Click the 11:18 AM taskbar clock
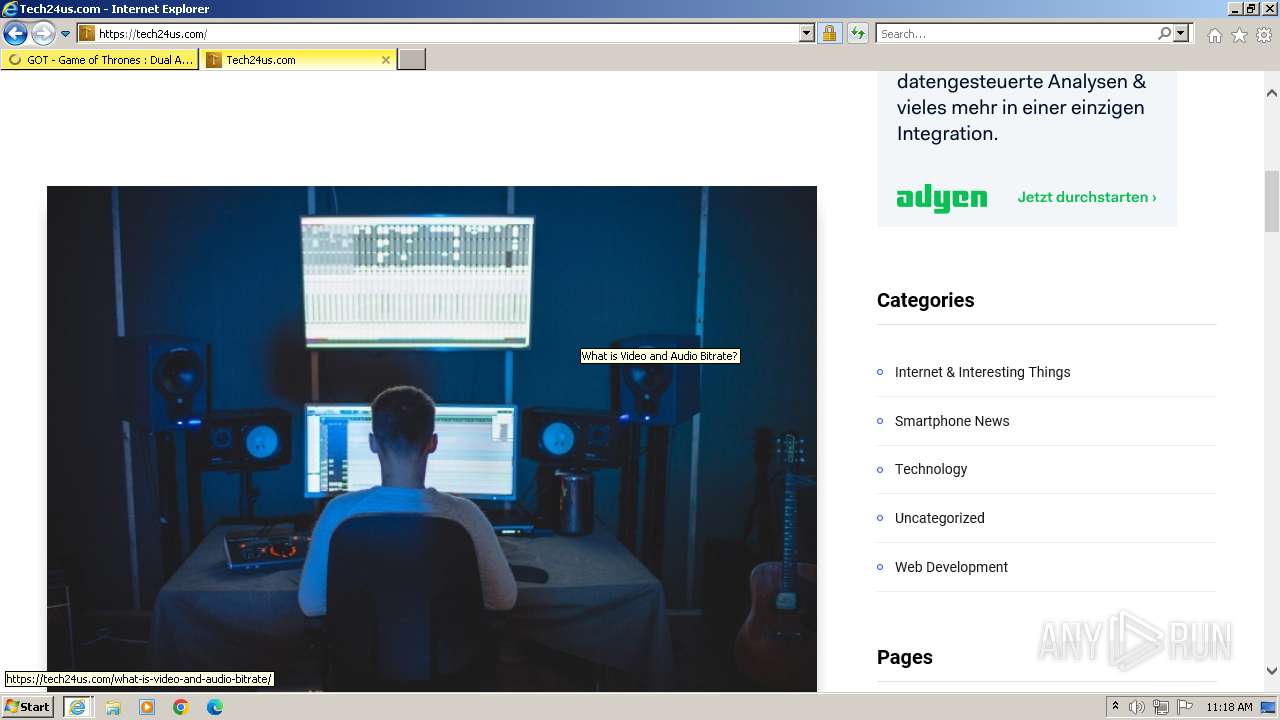This screenshot has width=1280, height=720. 1229,707
